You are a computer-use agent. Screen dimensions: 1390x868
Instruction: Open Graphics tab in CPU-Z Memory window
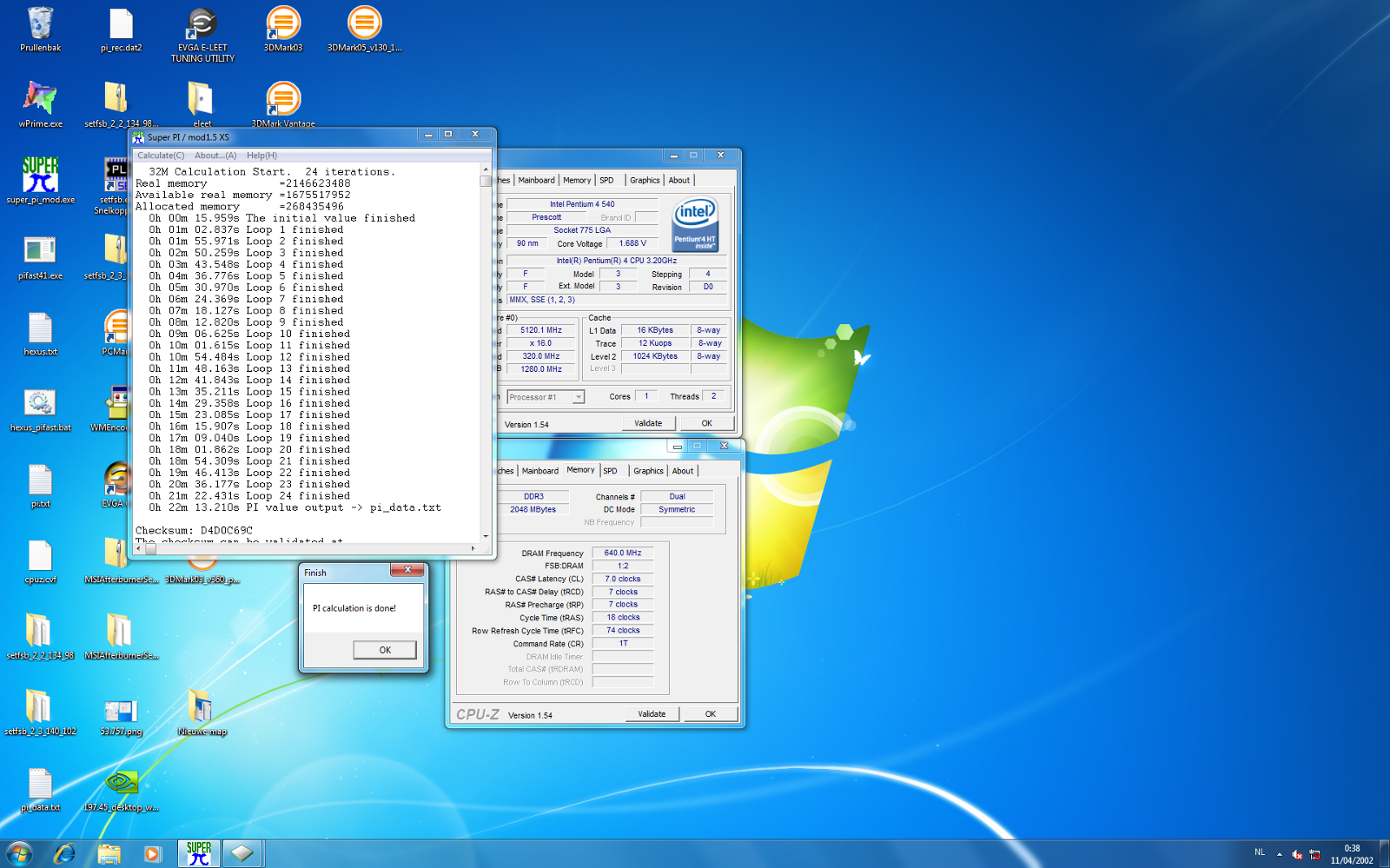point(648,471)
